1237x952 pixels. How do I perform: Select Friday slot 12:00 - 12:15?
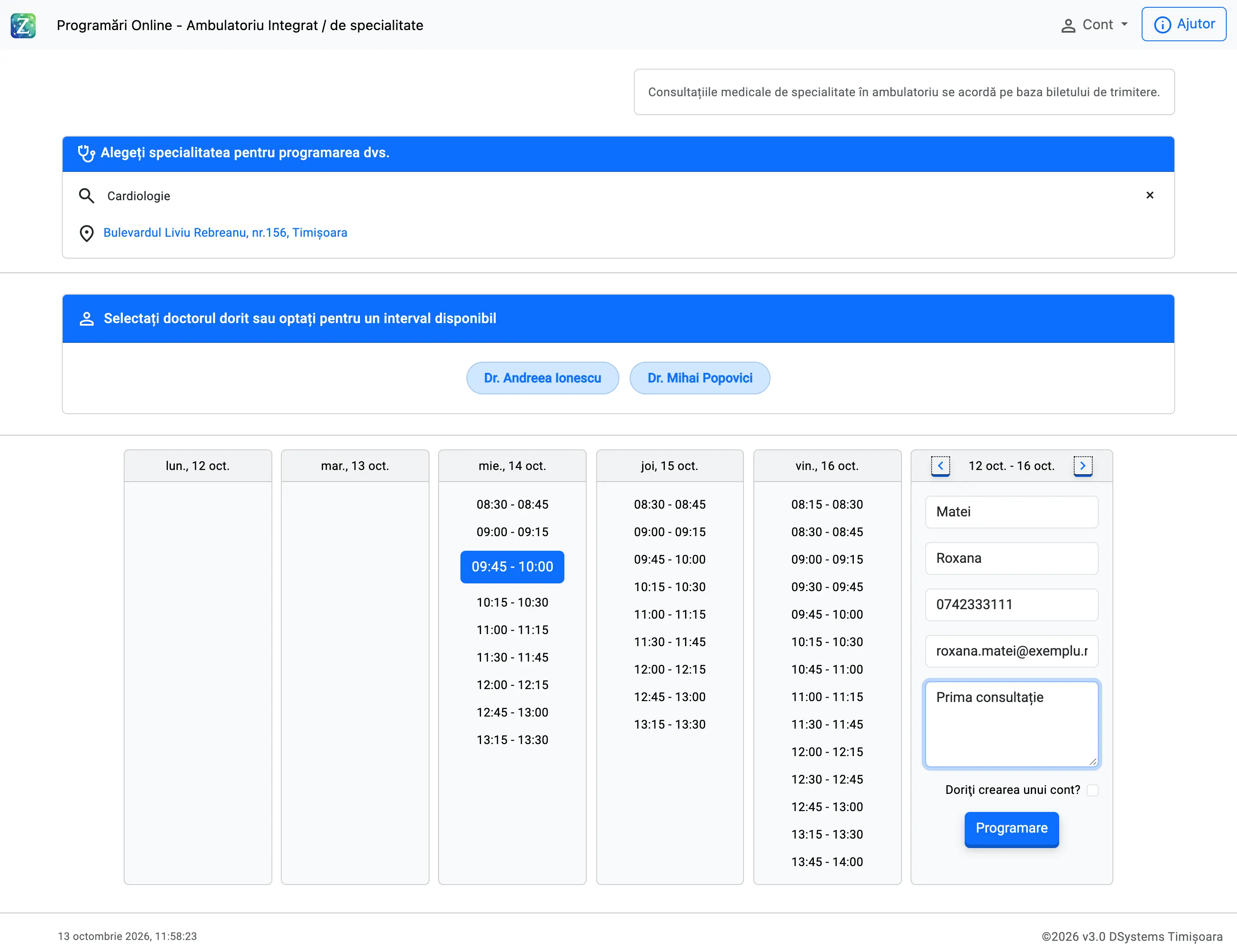point(828,752)
